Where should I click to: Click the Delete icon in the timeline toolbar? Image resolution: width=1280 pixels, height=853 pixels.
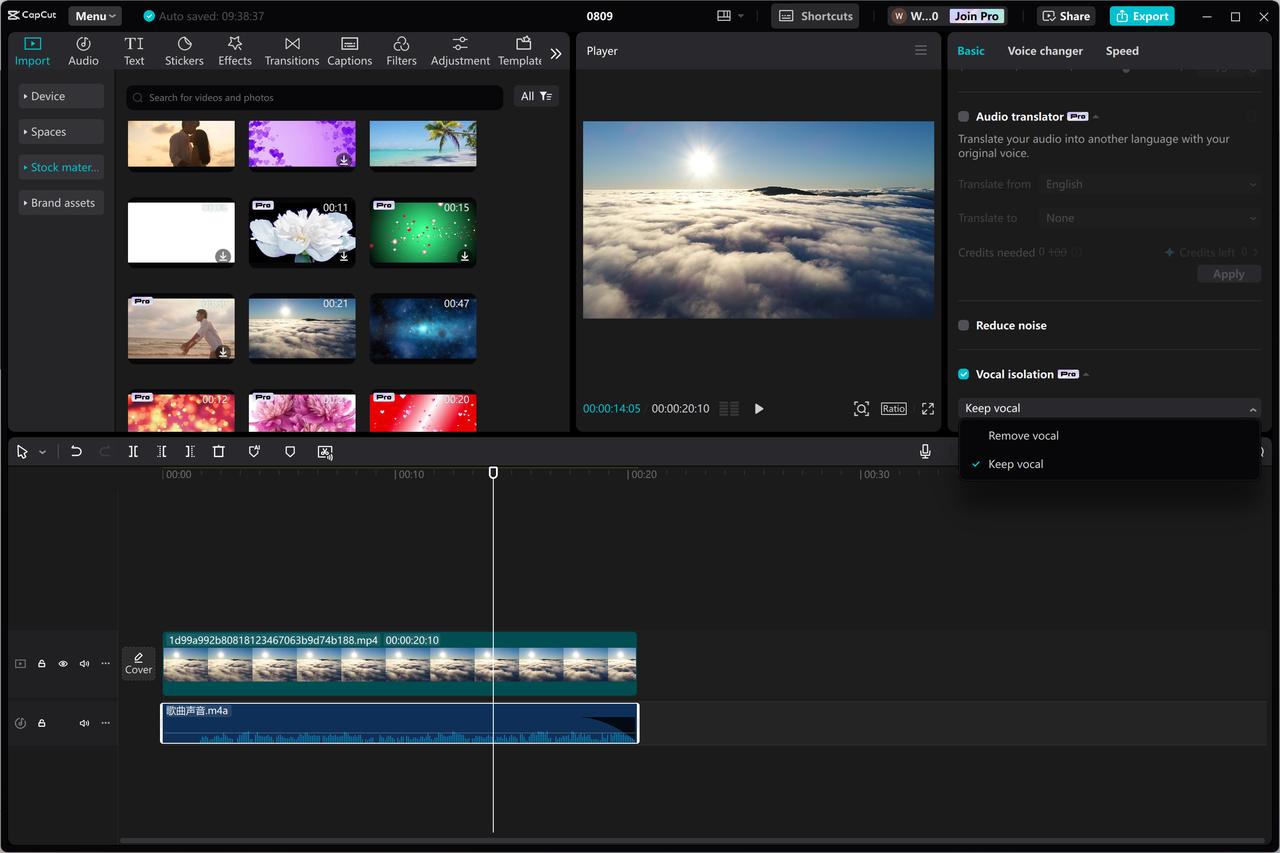coord(219,451)
